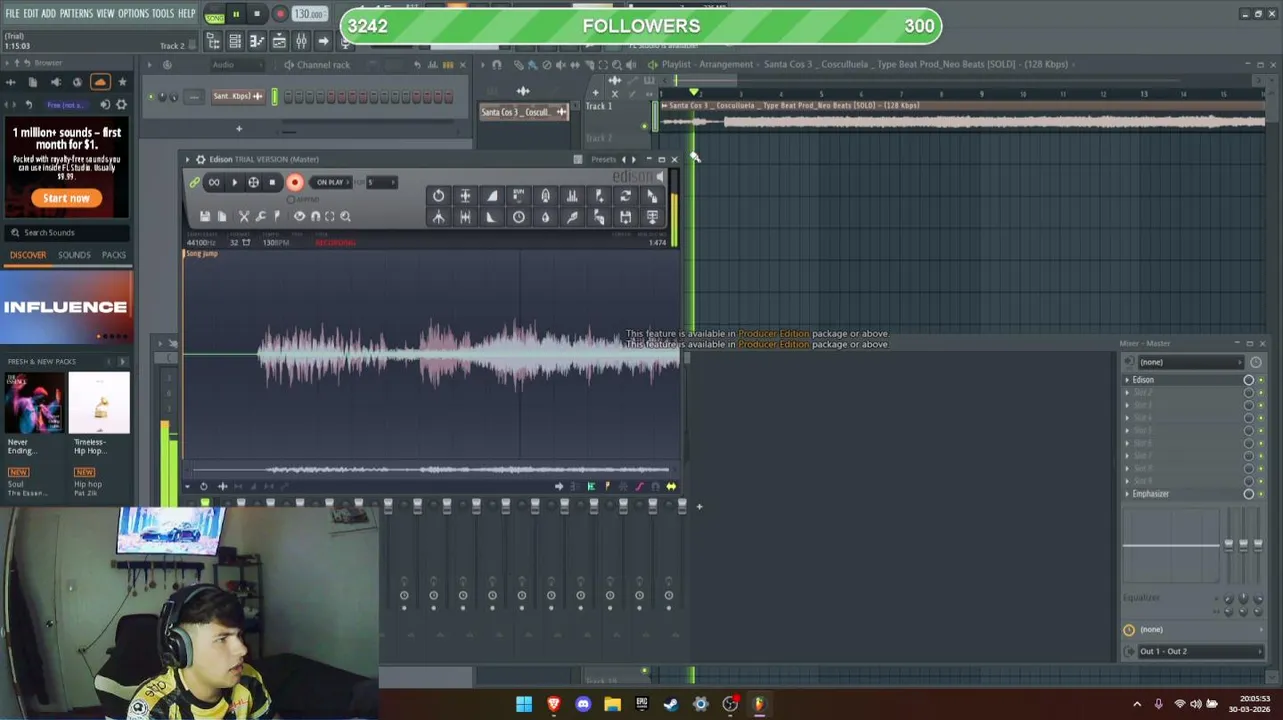Open the INFLUENCE banner
The height and width of the screenshot is (720, 1283).
pos(65,308)
